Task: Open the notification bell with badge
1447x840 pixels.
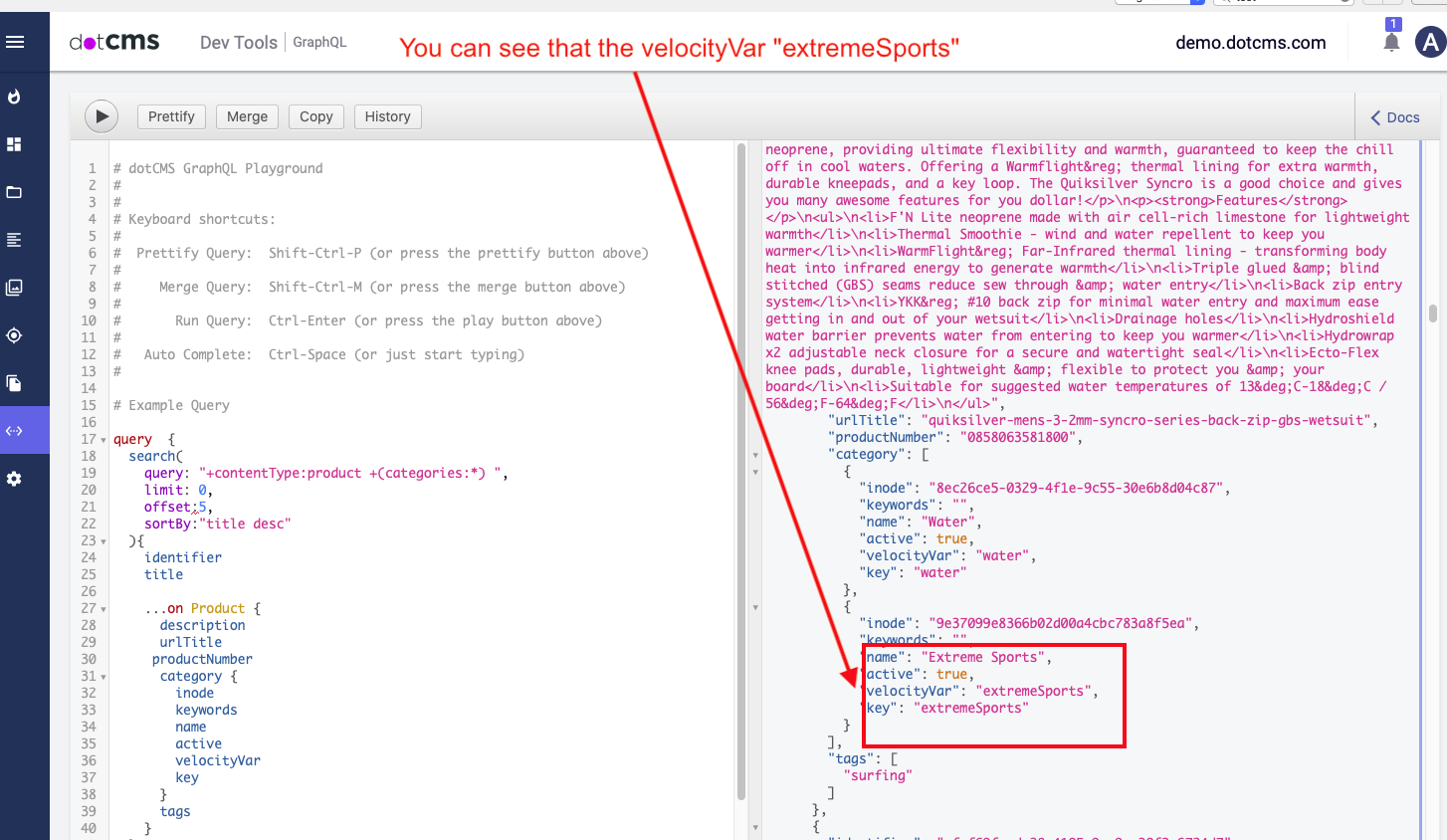Action: tap(1390, 42)
